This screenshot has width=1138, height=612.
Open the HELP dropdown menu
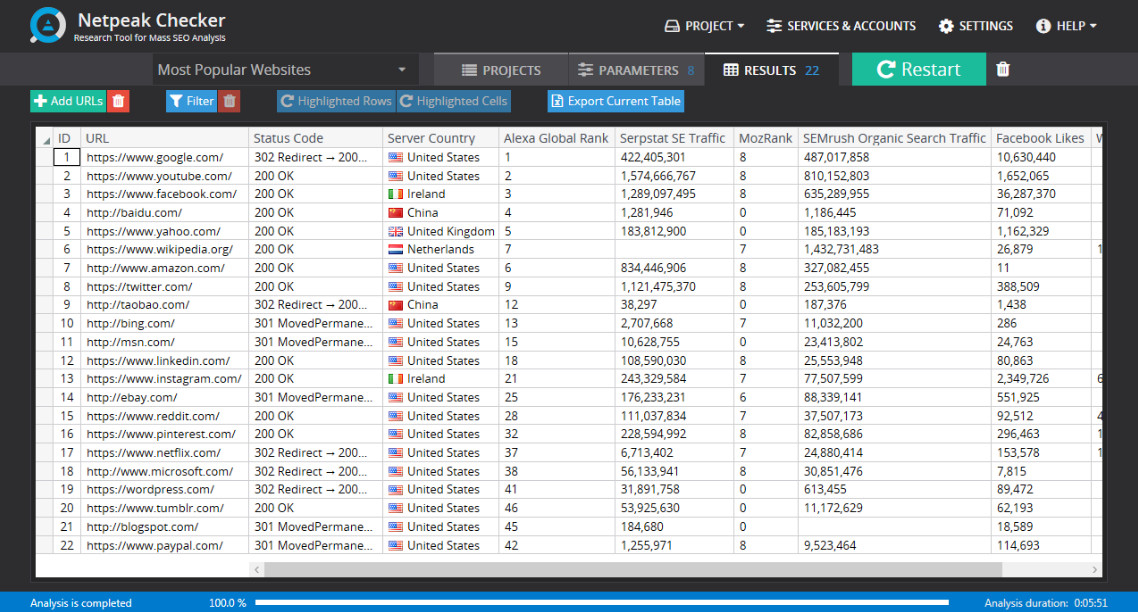tap(1066, 26)
